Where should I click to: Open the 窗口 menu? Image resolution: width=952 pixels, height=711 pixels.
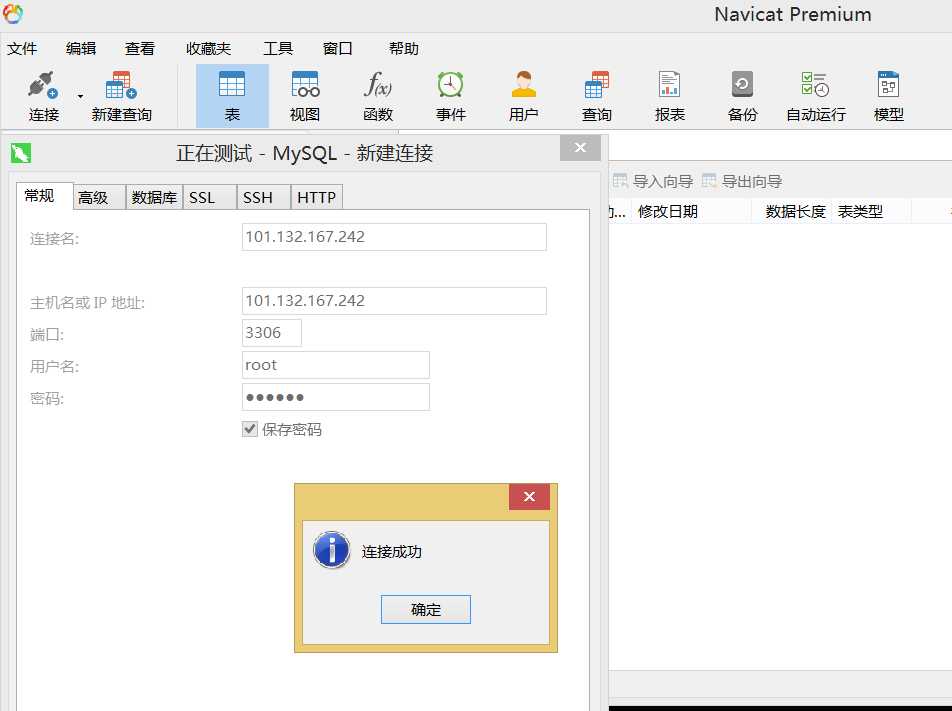pyautogui.click(x=338, y=49)
